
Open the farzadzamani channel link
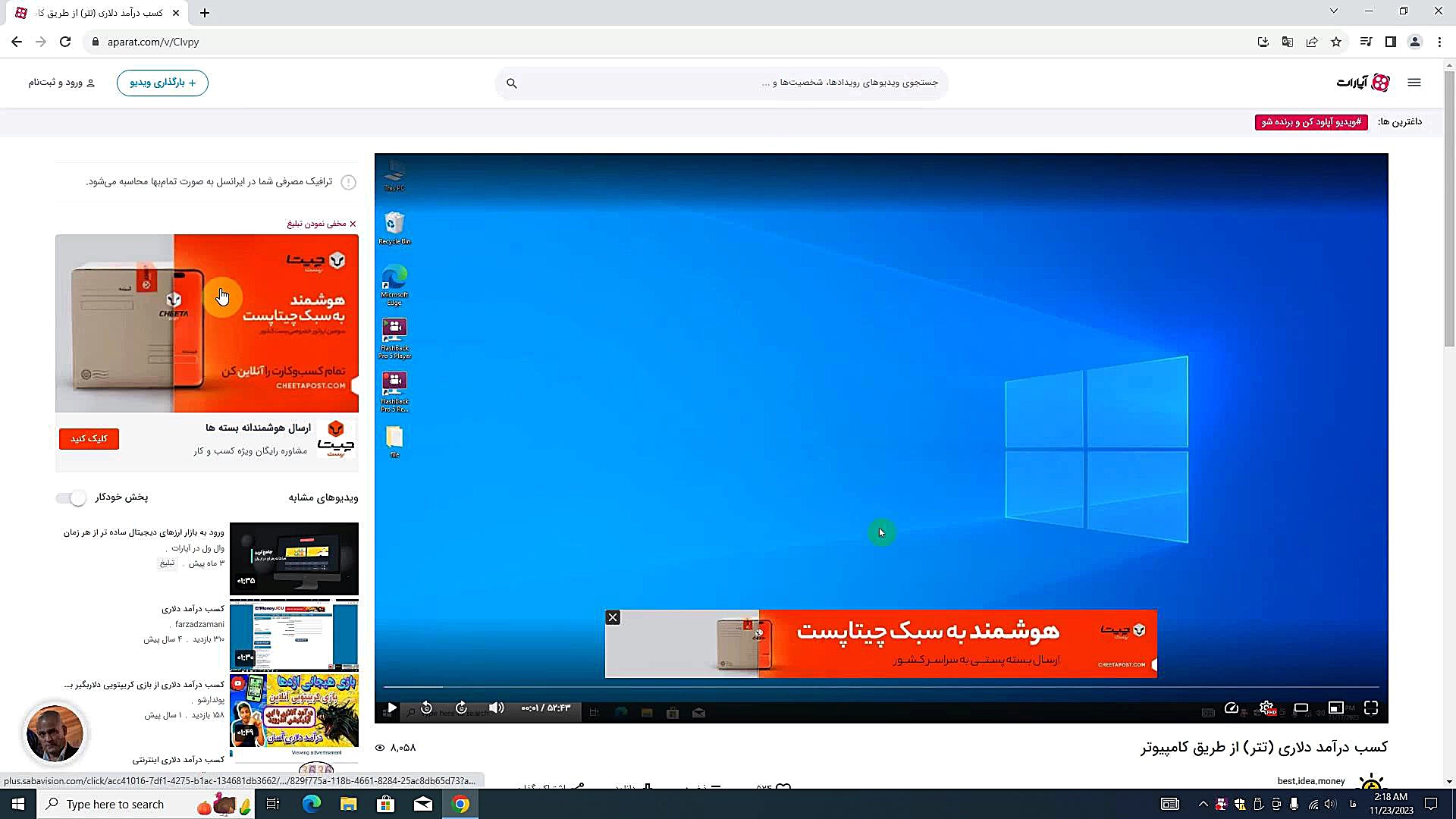[x=199, y=624]
